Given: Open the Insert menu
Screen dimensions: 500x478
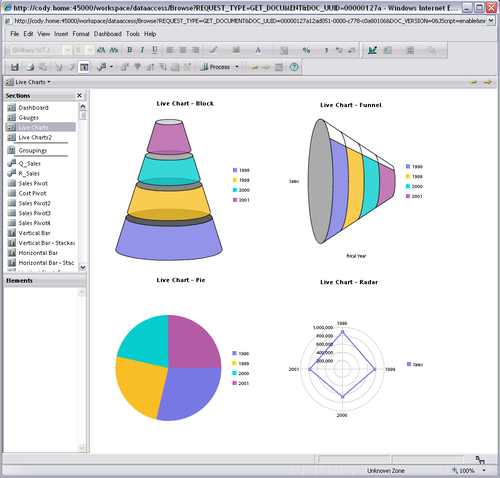Looking at the screenshot, I should pyautogui.click(x=61, y=34).
